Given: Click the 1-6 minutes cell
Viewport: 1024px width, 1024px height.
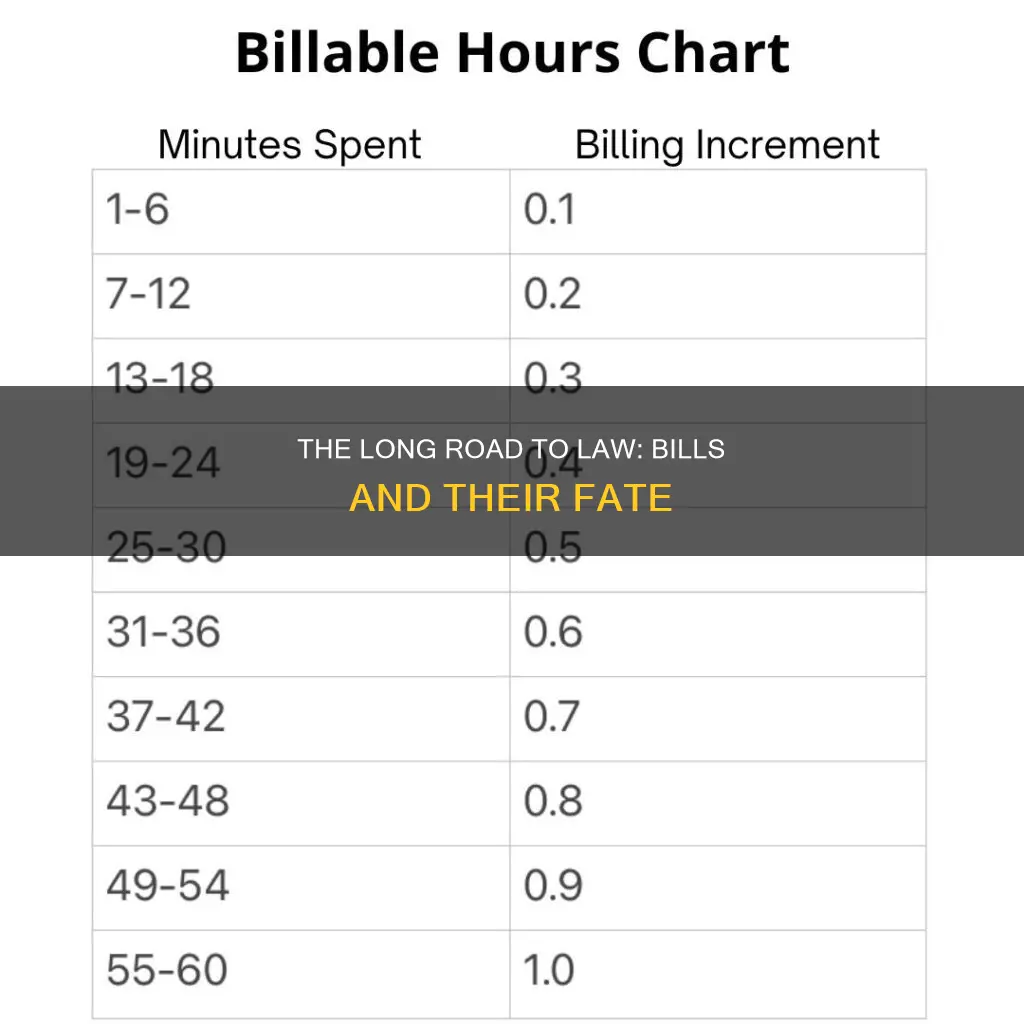Looking at the screenshot, I should 301,212.
